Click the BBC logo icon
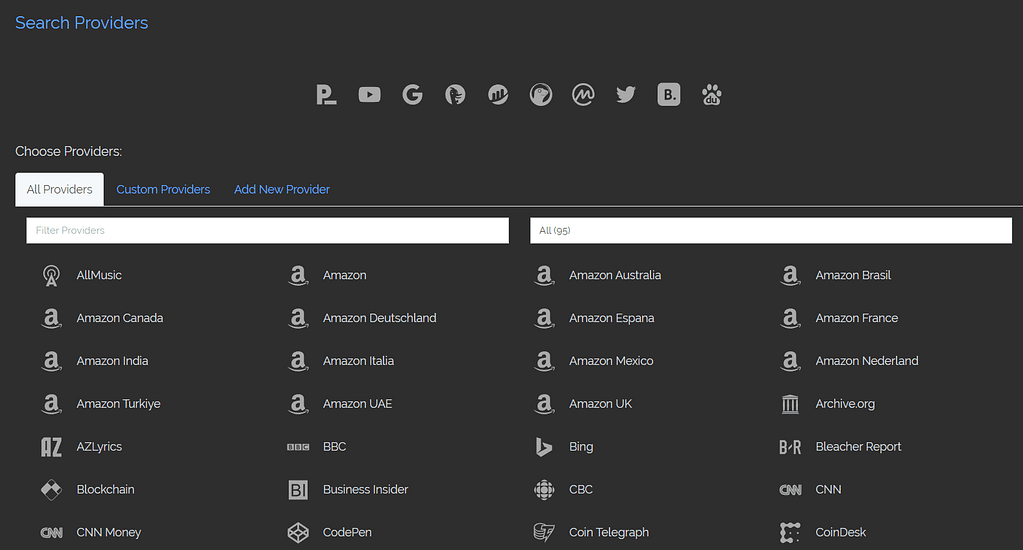 [x=298, y=447]
